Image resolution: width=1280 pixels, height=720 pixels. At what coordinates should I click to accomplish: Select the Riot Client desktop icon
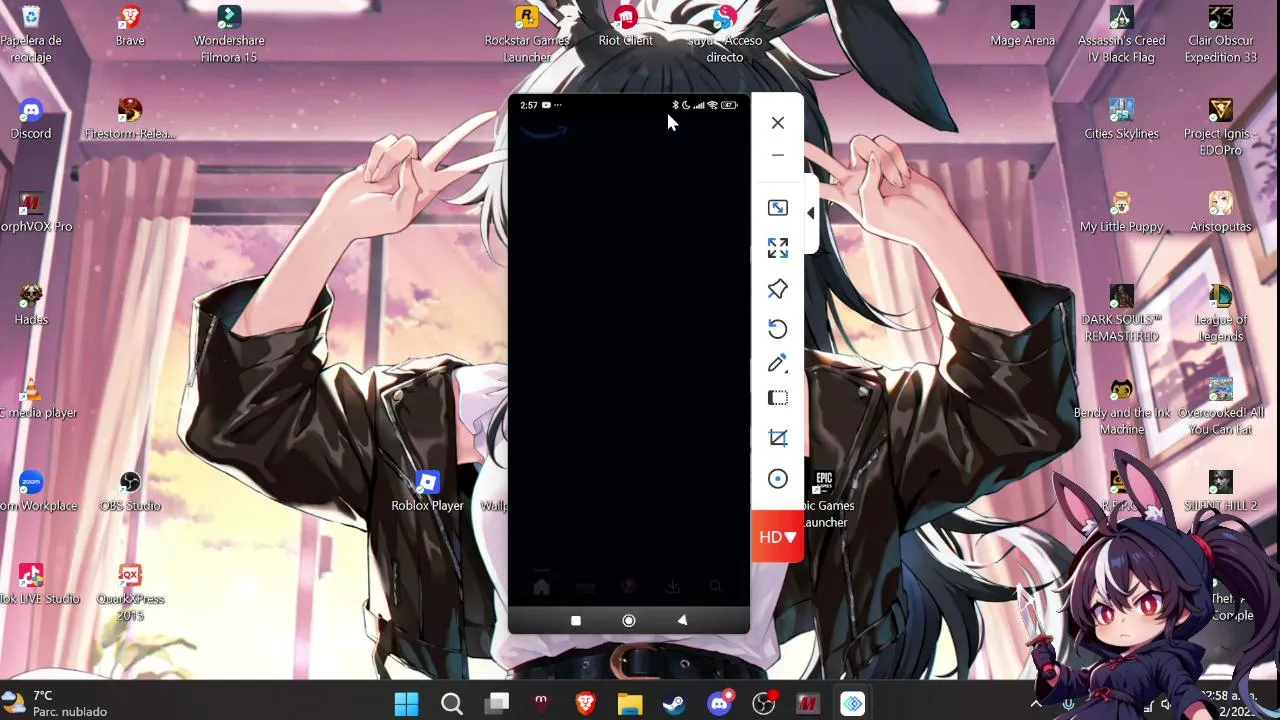pyautogui.click(x=625, y=27)
